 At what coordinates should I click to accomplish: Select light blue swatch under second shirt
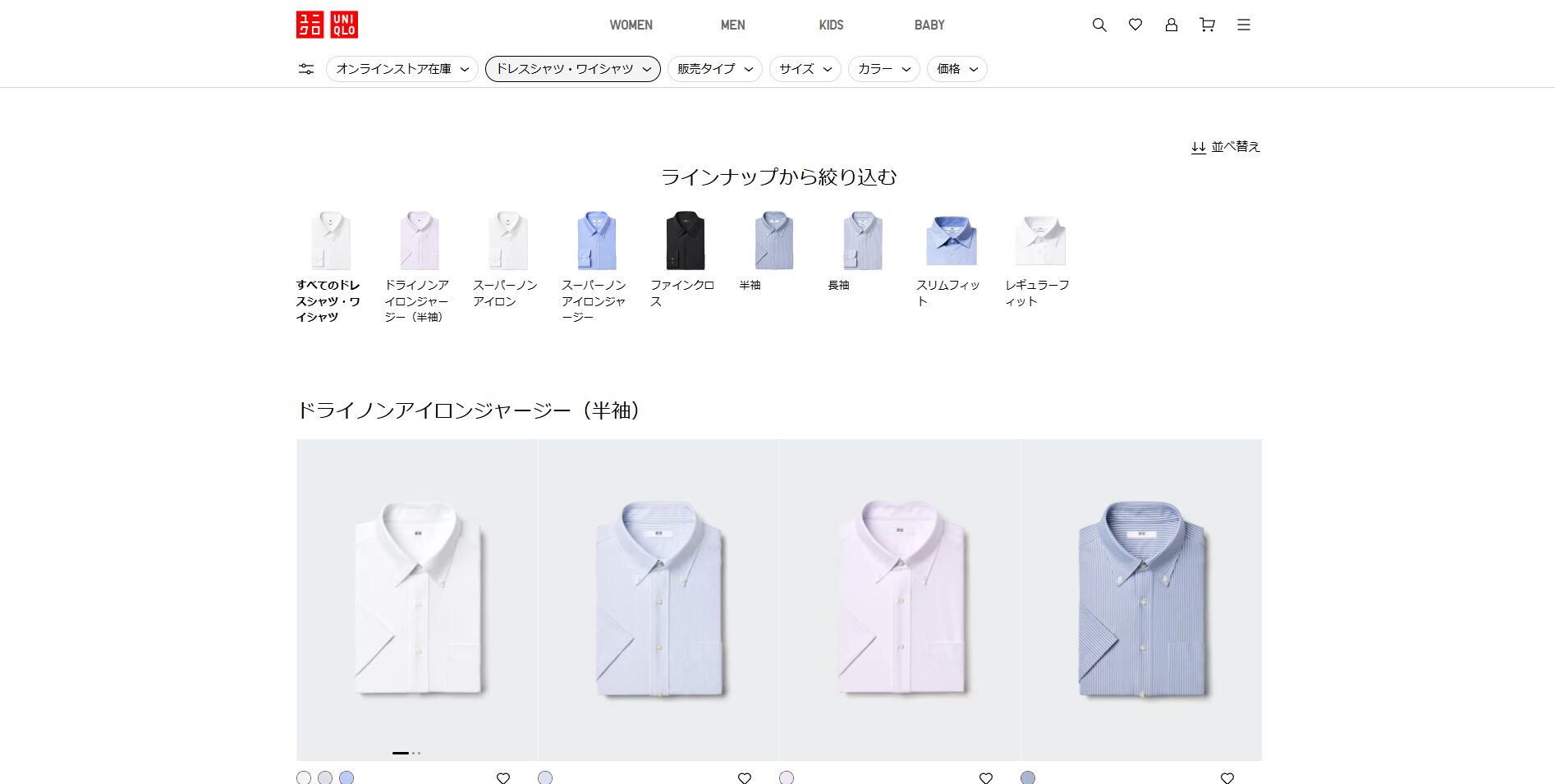(545, 777)
